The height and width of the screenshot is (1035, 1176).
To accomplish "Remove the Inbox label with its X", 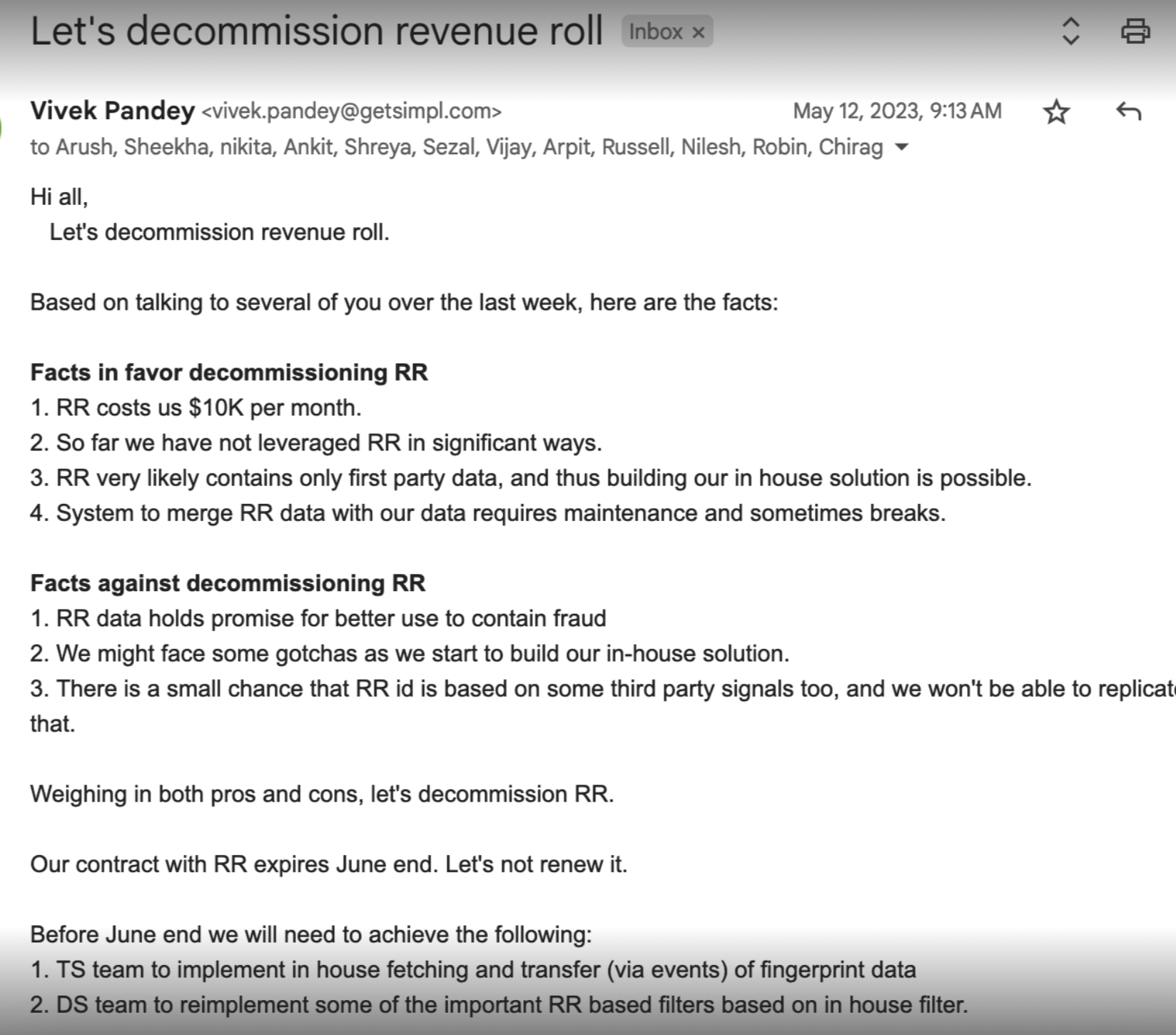I will (699, 32).
